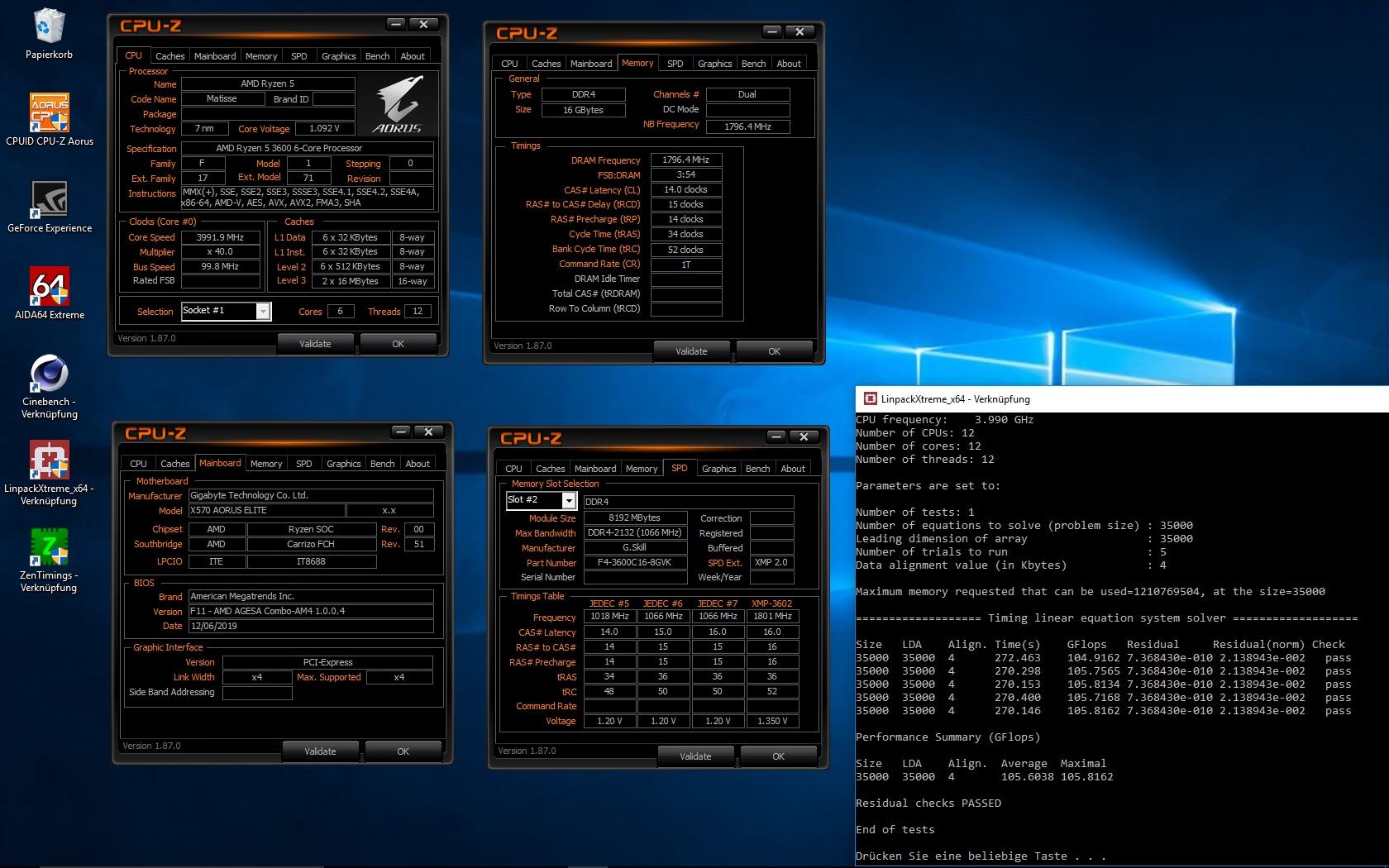The height and width of the screenshot is (868, 1389).
Task: Click the X570 AORUS ELITE model field
Action: (x=266, y=510)
